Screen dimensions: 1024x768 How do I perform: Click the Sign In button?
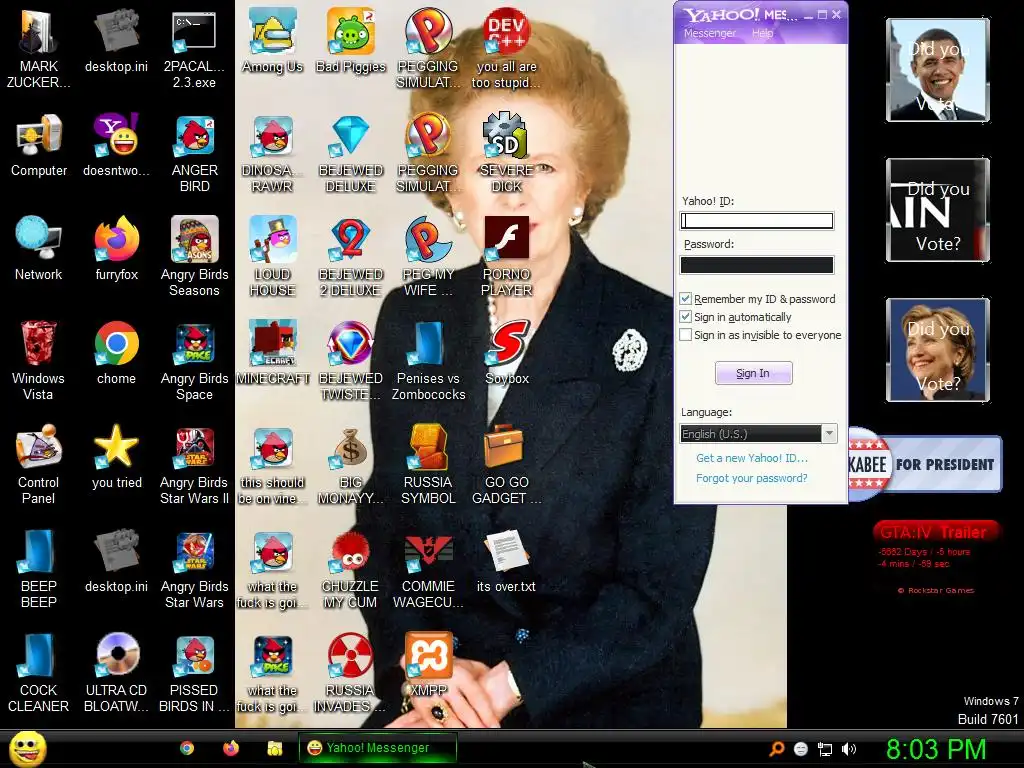(754, 373)
